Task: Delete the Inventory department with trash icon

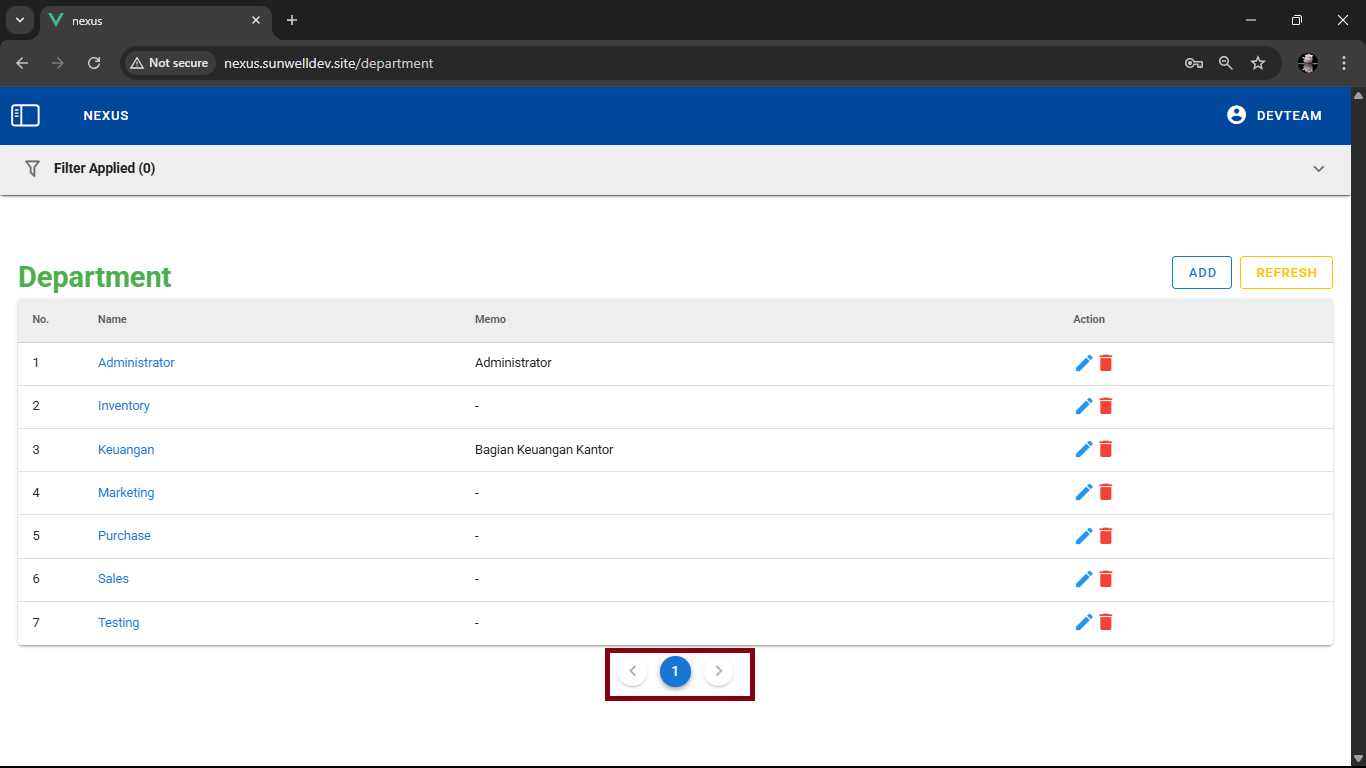Action: point(1106,406)
